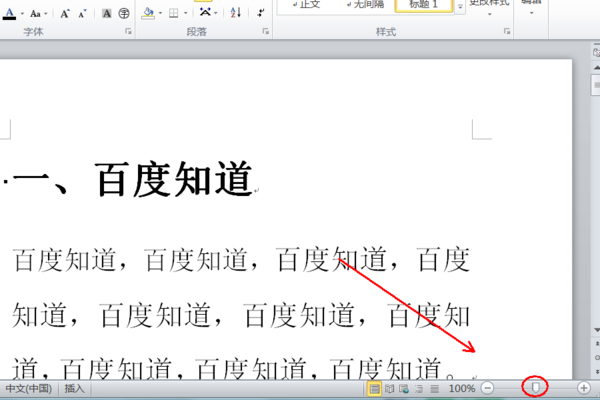Click the previous page double-arrow button
600x400 pixels.
coord(597,344)
